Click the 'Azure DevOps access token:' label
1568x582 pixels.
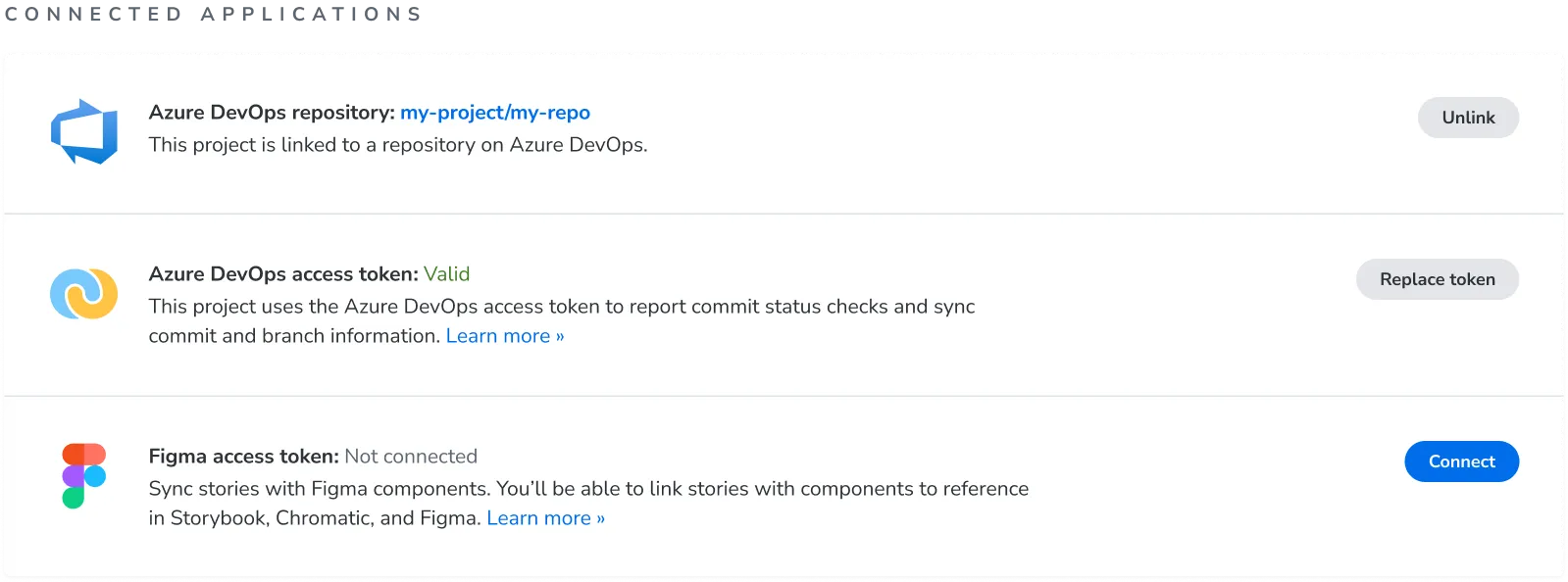click(283, 274)
